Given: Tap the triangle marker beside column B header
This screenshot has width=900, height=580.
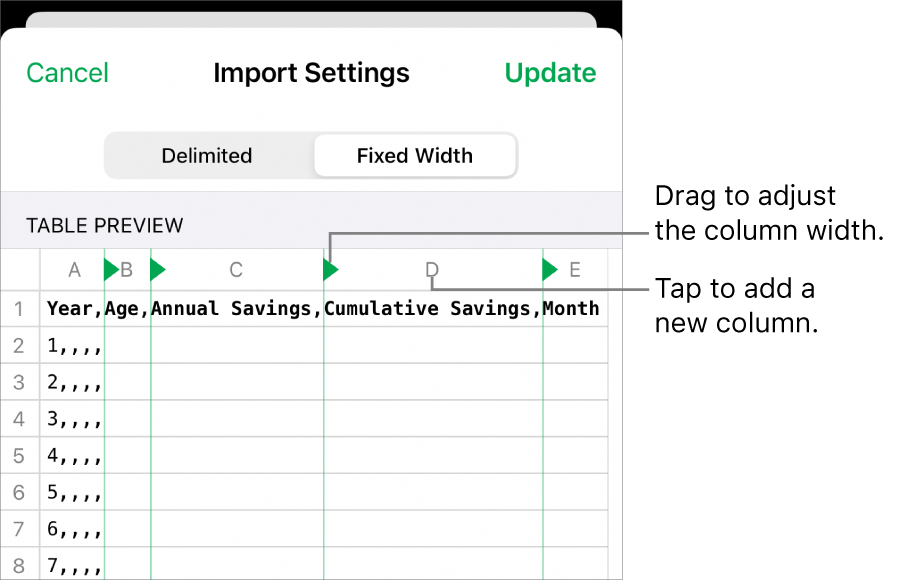Looking at the screenshot, I should 108,269.
